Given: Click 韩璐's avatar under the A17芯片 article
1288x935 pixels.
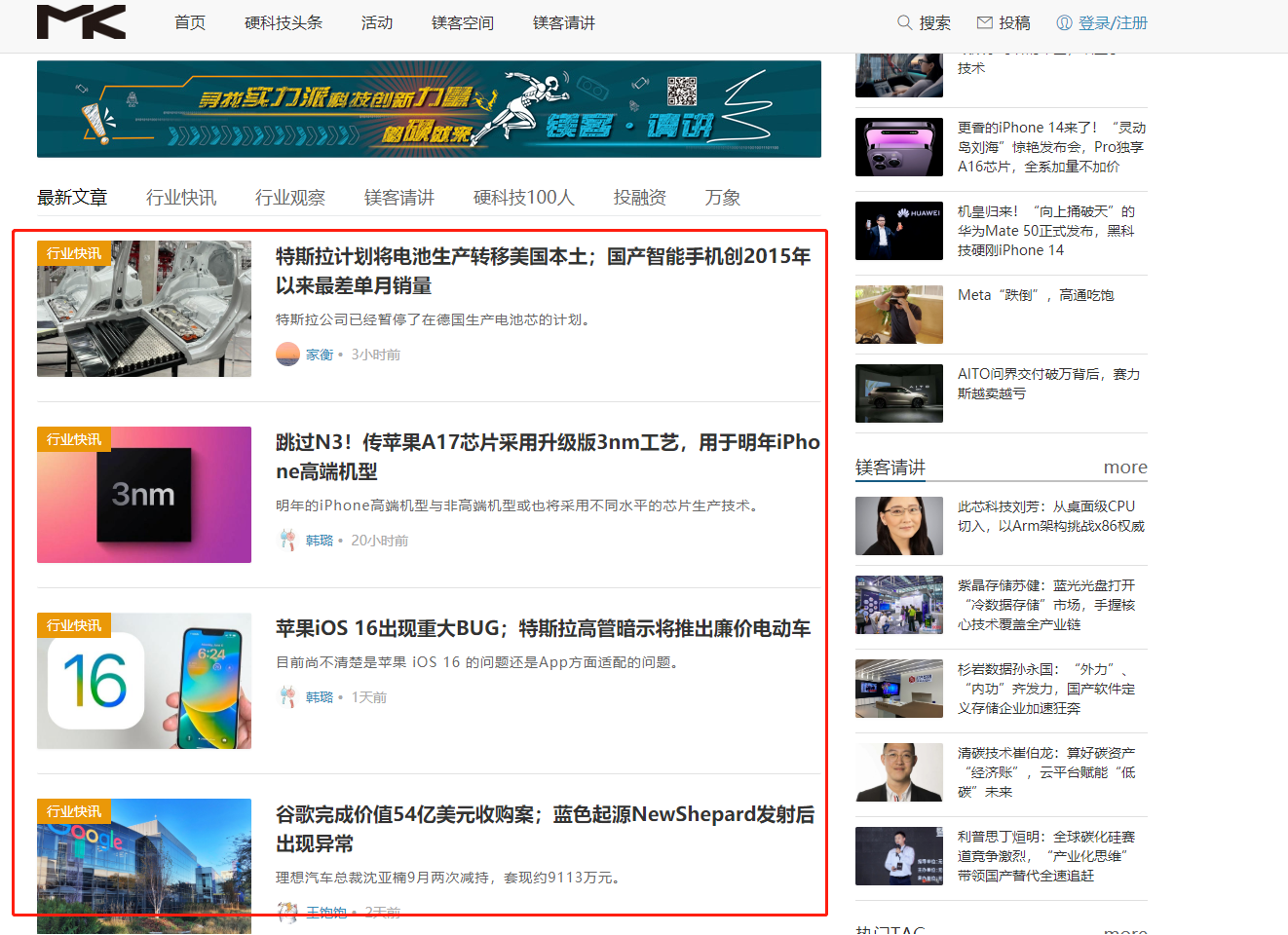Looking at the screenshot, I should (287, 540).
